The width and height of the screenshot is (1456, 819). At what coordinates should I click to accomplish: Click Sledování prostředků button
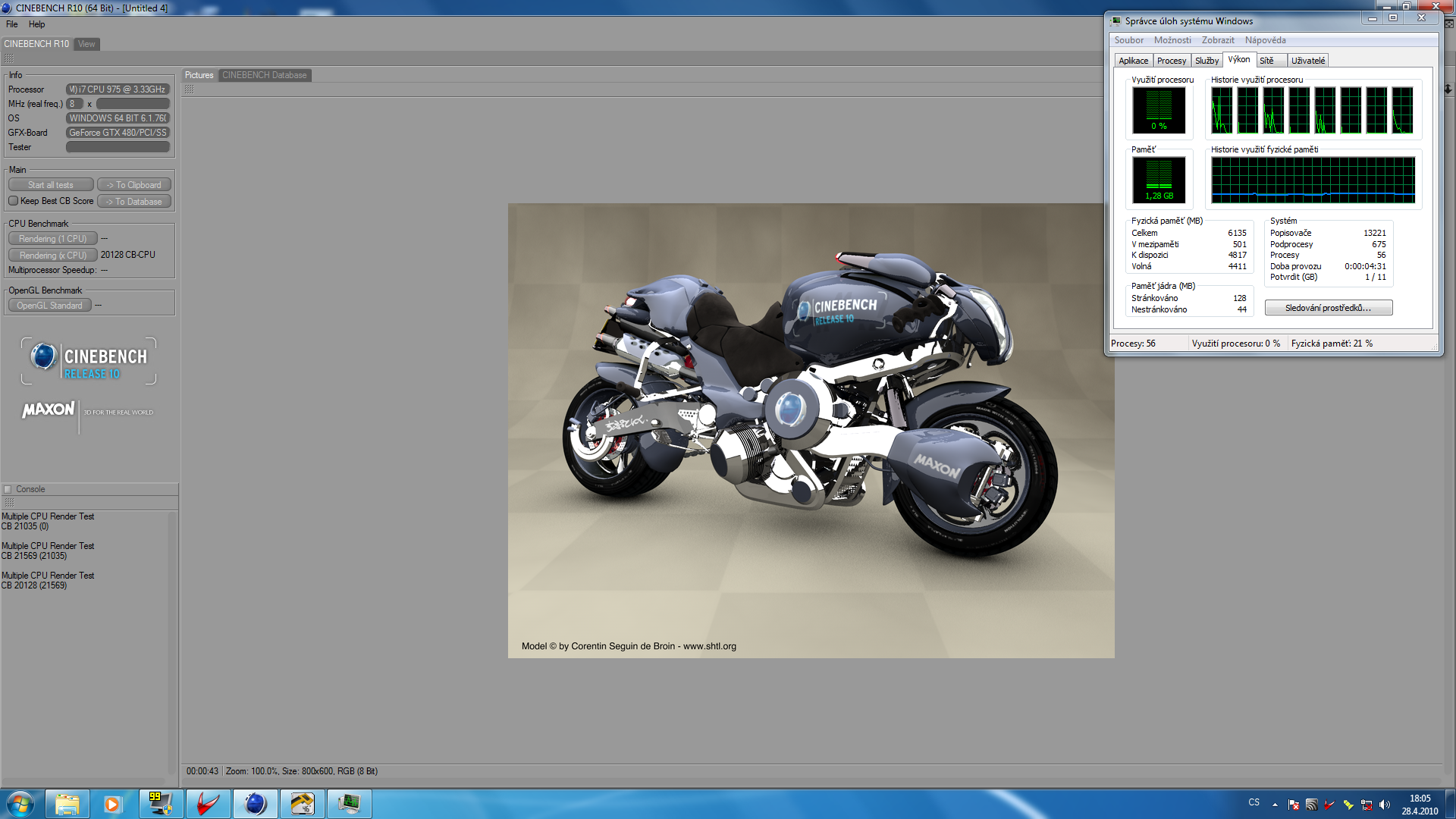pyautogui.click(x=1328, y=308)
